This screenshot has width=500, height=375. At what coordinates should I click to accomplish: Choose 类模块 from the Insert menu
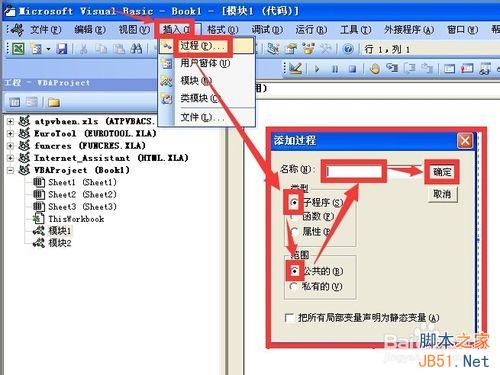click(207, 98)
